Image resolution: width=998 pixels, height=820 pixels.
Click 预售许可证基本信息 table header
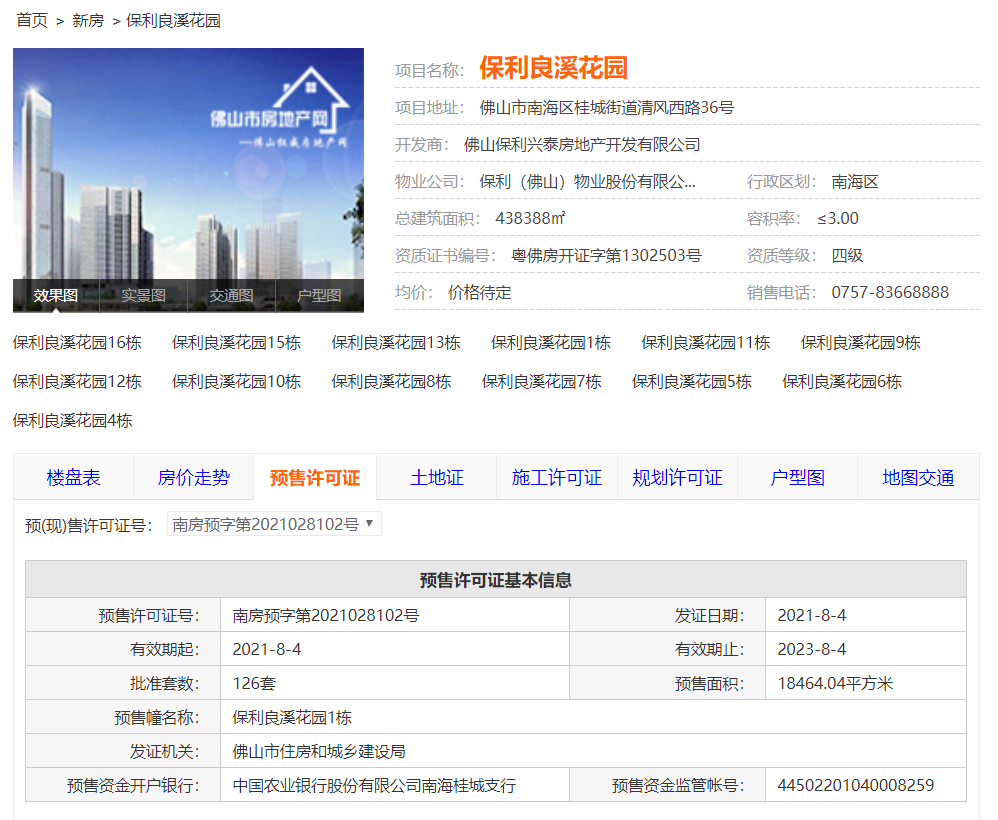click(x=496, y=580)
